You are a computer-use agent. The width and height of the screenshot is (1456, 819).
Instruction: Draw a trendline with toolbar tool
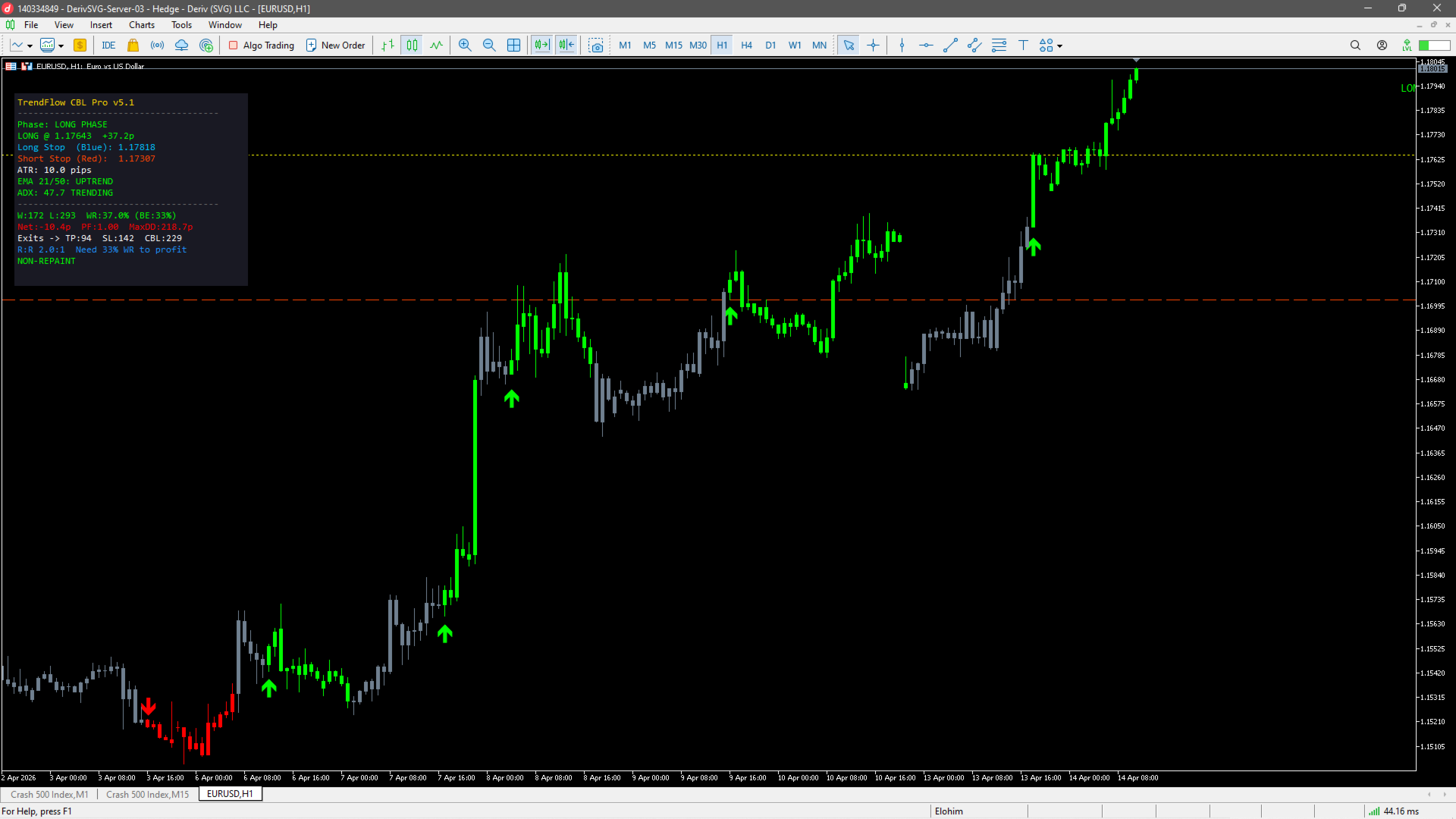click(950, 45)
